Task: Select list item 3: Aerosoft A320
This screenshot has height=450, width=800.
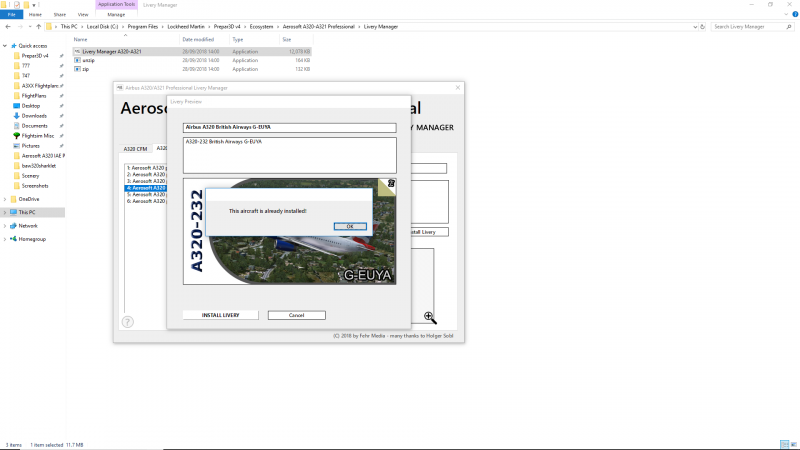Action: (145, 181)
